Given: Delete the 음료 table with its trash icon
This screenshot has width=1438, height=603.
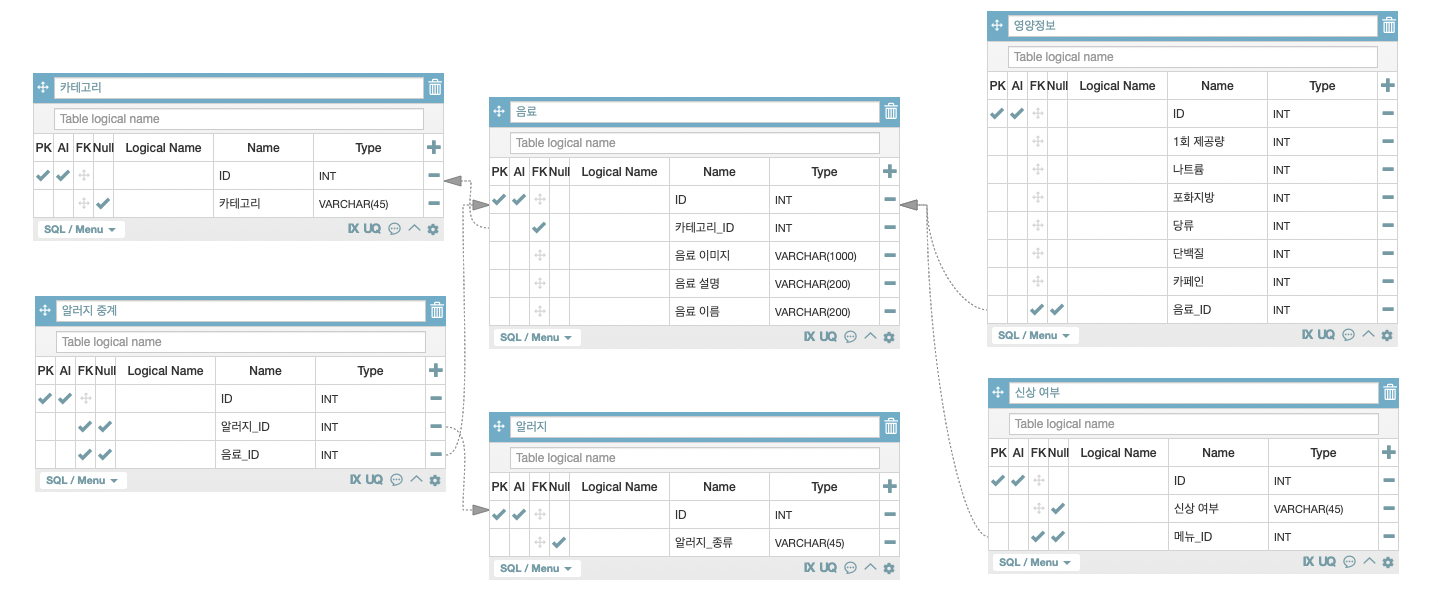Looking at the screenshot, I should (x=891, y=112).
